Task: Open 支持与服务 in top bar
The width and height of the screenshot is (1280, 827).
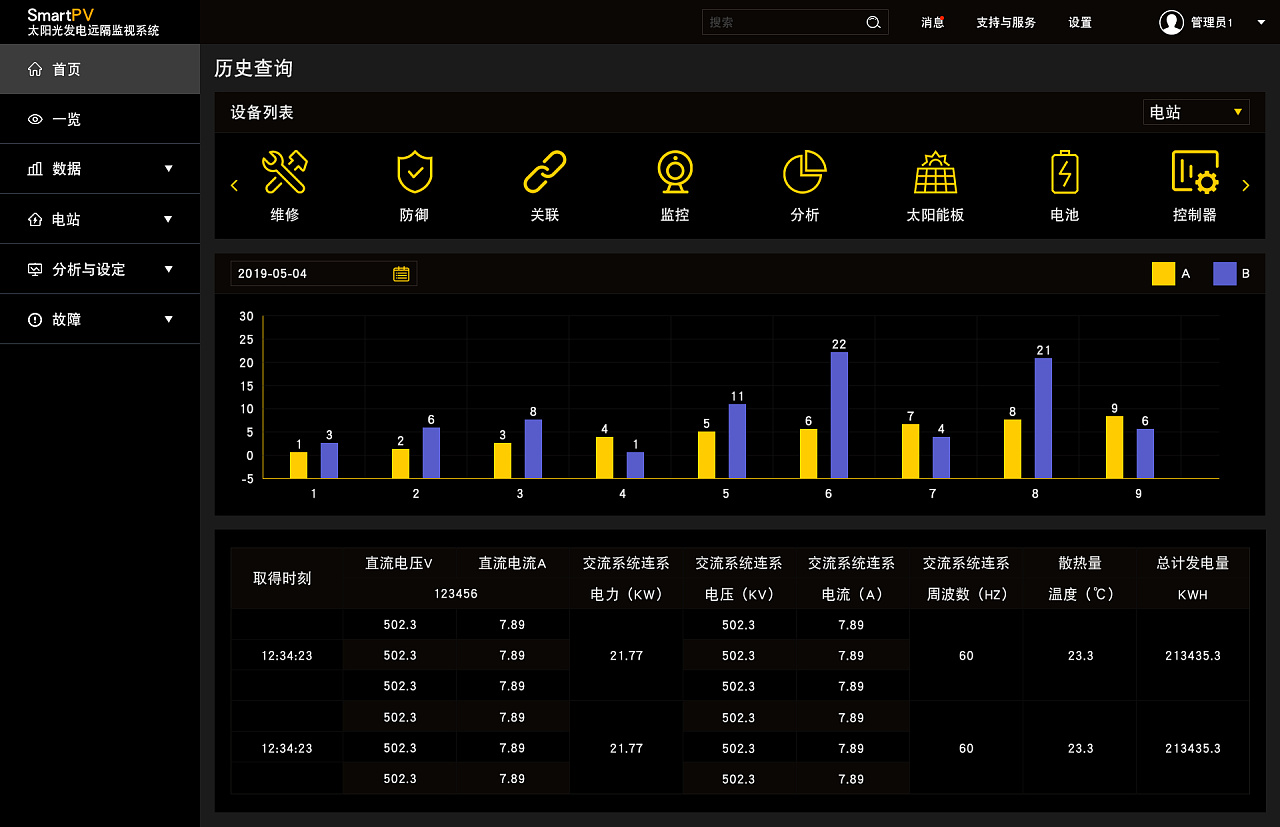Action: point(1006,22)
